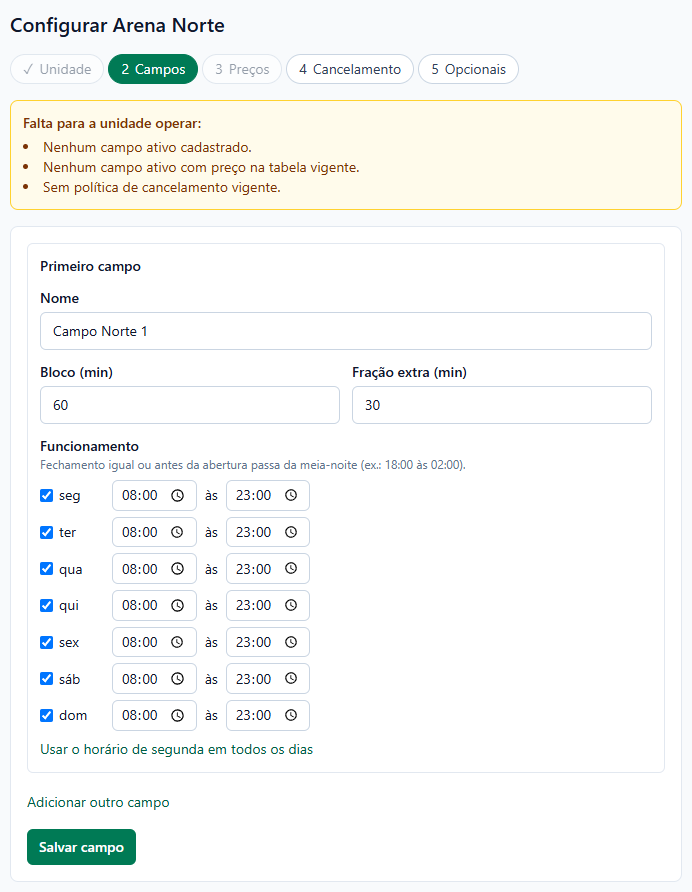Uncheck the ter day checkbox

tap(47, 532)
